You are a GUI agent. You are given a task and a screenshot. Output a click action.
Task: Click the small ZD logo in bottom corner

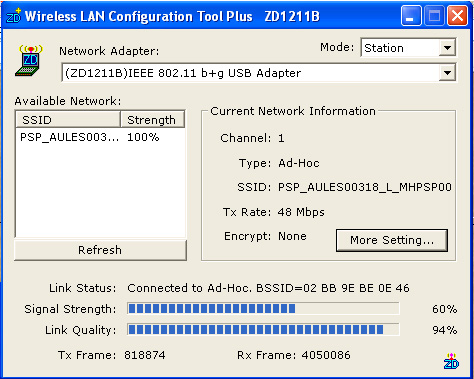tap(451, 361)
